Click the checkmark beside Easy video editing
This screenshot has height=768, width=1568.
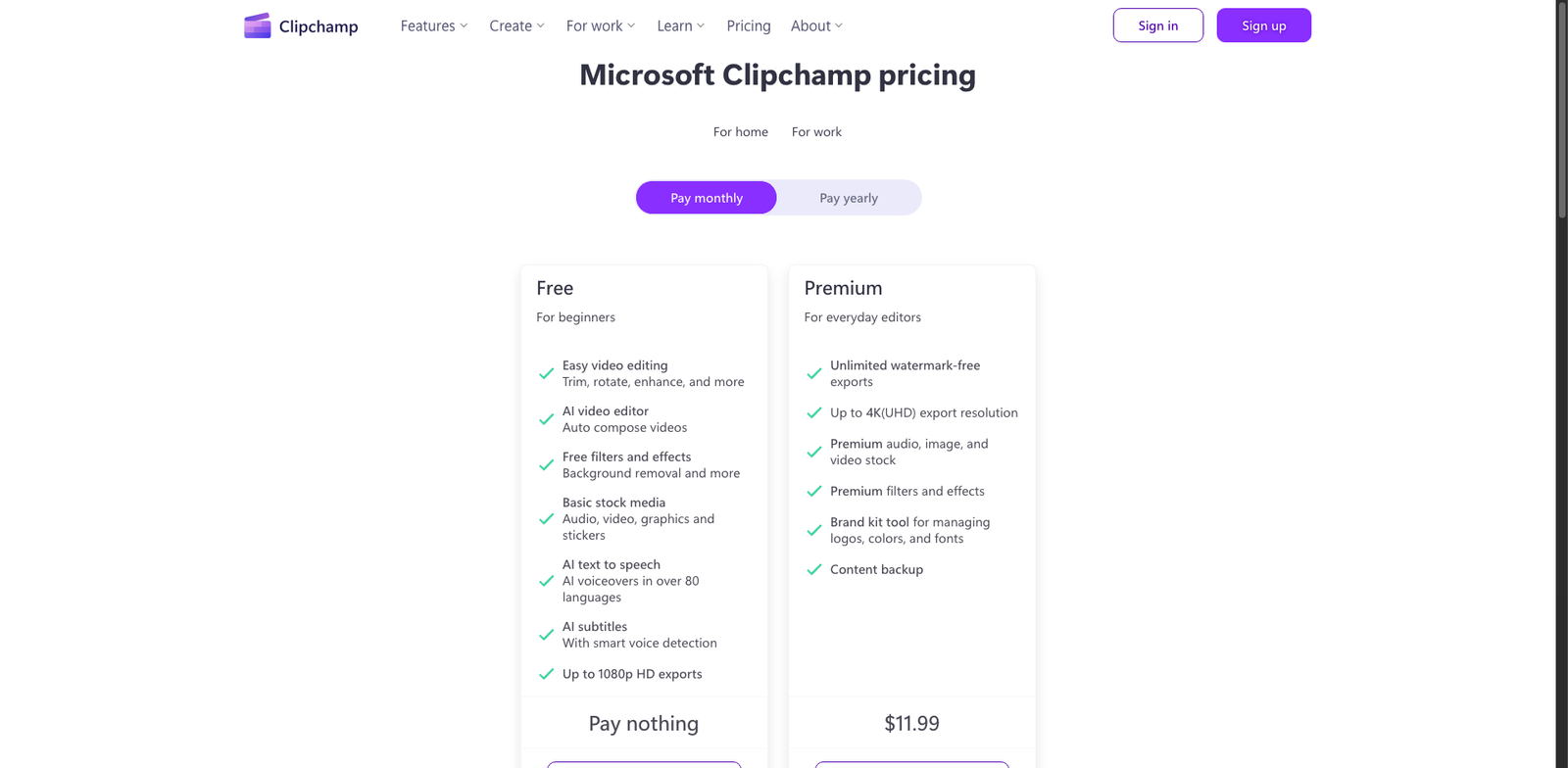546,374
